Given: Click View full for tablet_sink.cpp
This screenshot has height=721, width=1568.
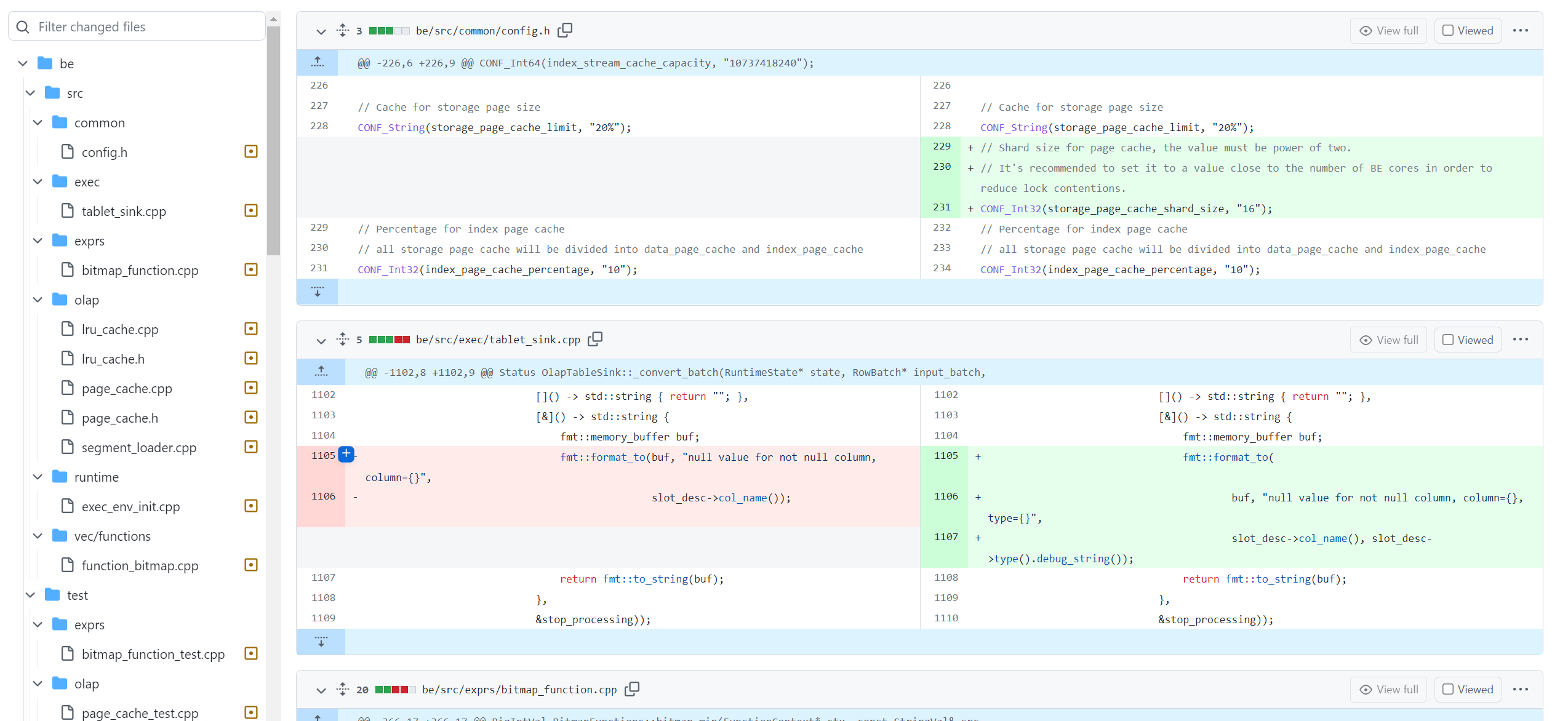Looking at the screenshot, I should [1388, 340].
